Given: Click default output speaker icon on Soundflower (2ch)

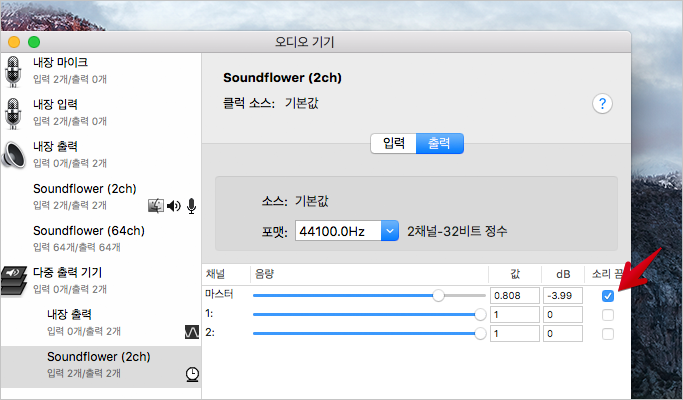Looking at the screenshot, I should 174,206.
